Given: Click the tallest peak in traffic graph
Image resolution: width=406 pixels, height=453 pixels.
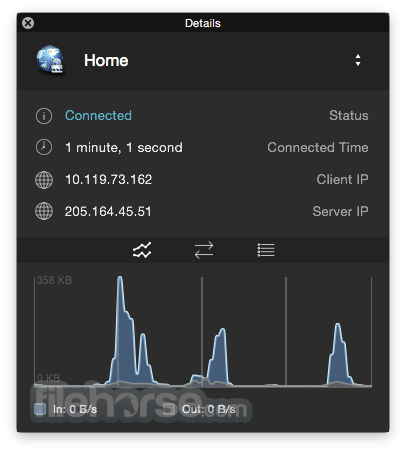Looking at the screenshot, I should pos(120,280).
